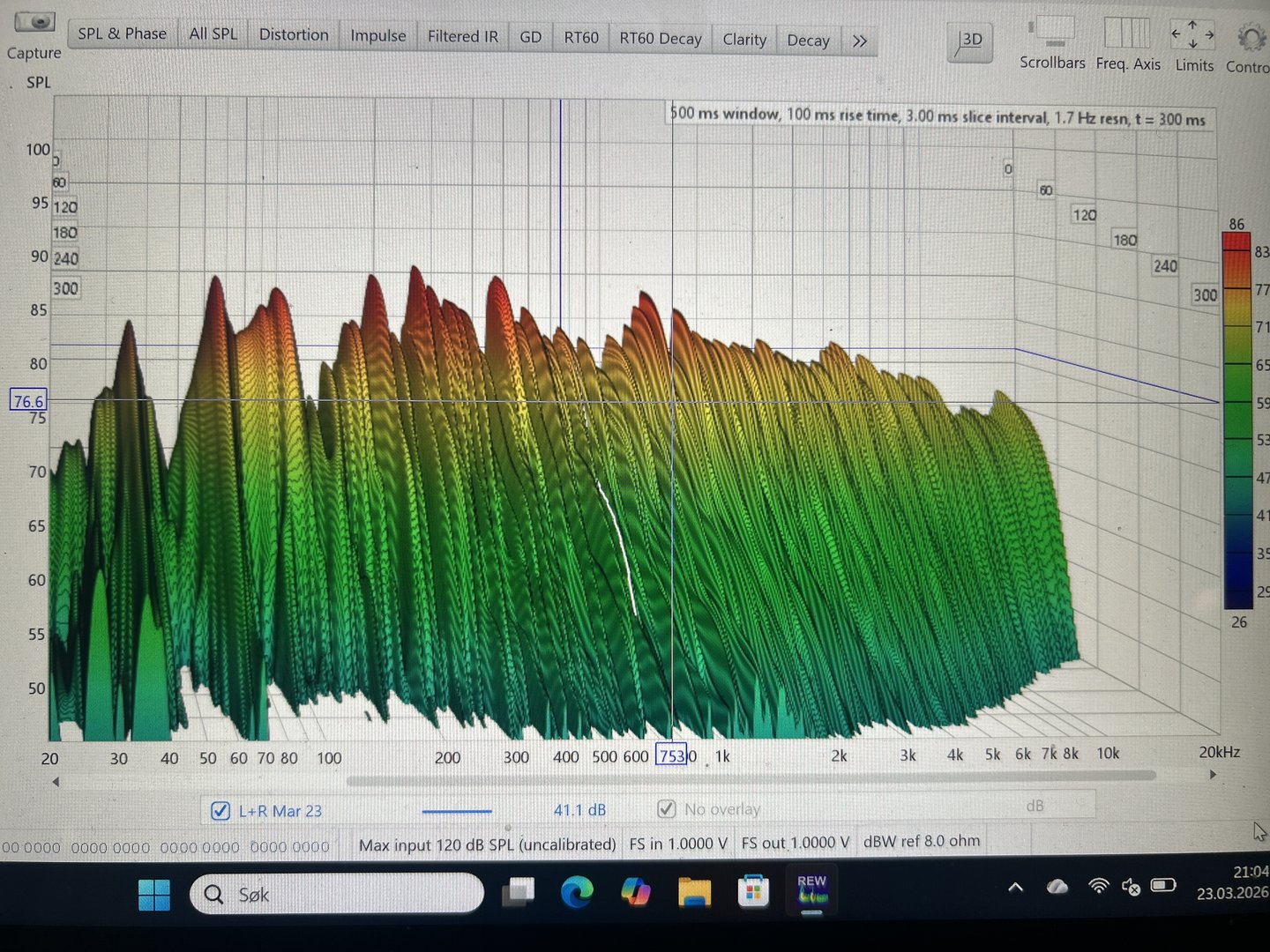This screenshot has height=952, width=1270.
Task: Open the Wi-Fi network tray icon
Action: tap(1098, 886)
